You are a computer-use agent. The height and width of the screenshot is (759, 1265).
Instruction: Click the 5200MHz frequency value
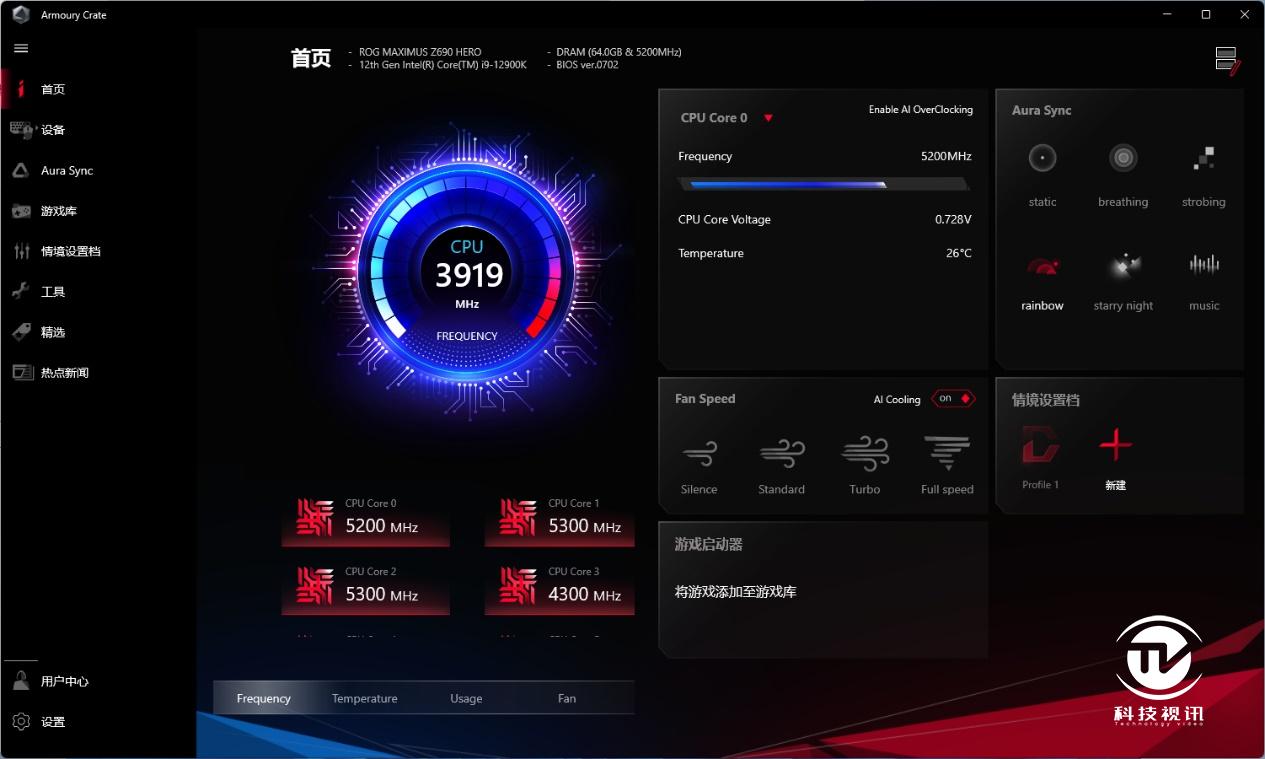click(946, 156)
